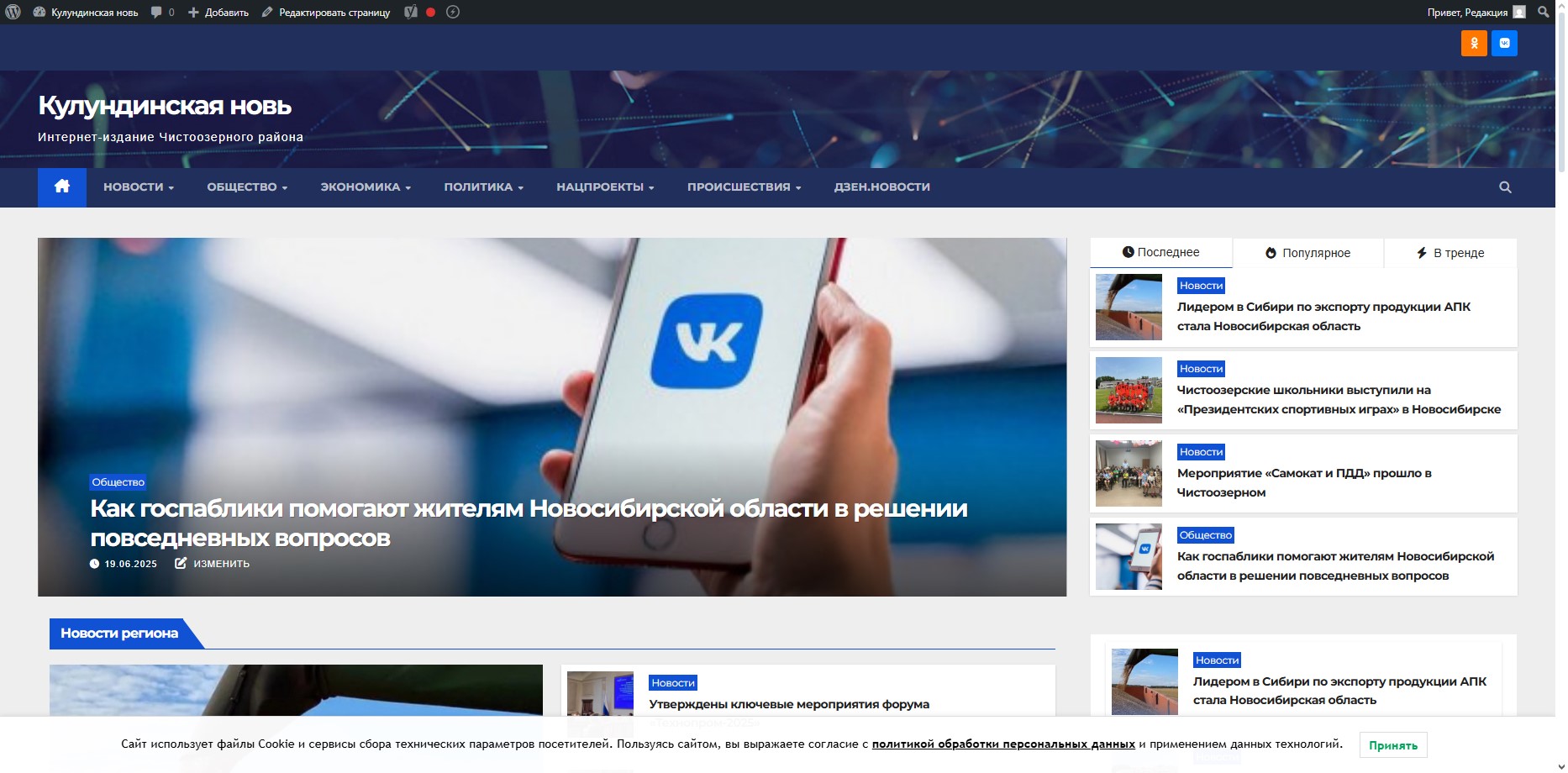Click thumbnail of Самокат и ПДД article
Screen dimensions: 1568x773
click(1129, 473)
